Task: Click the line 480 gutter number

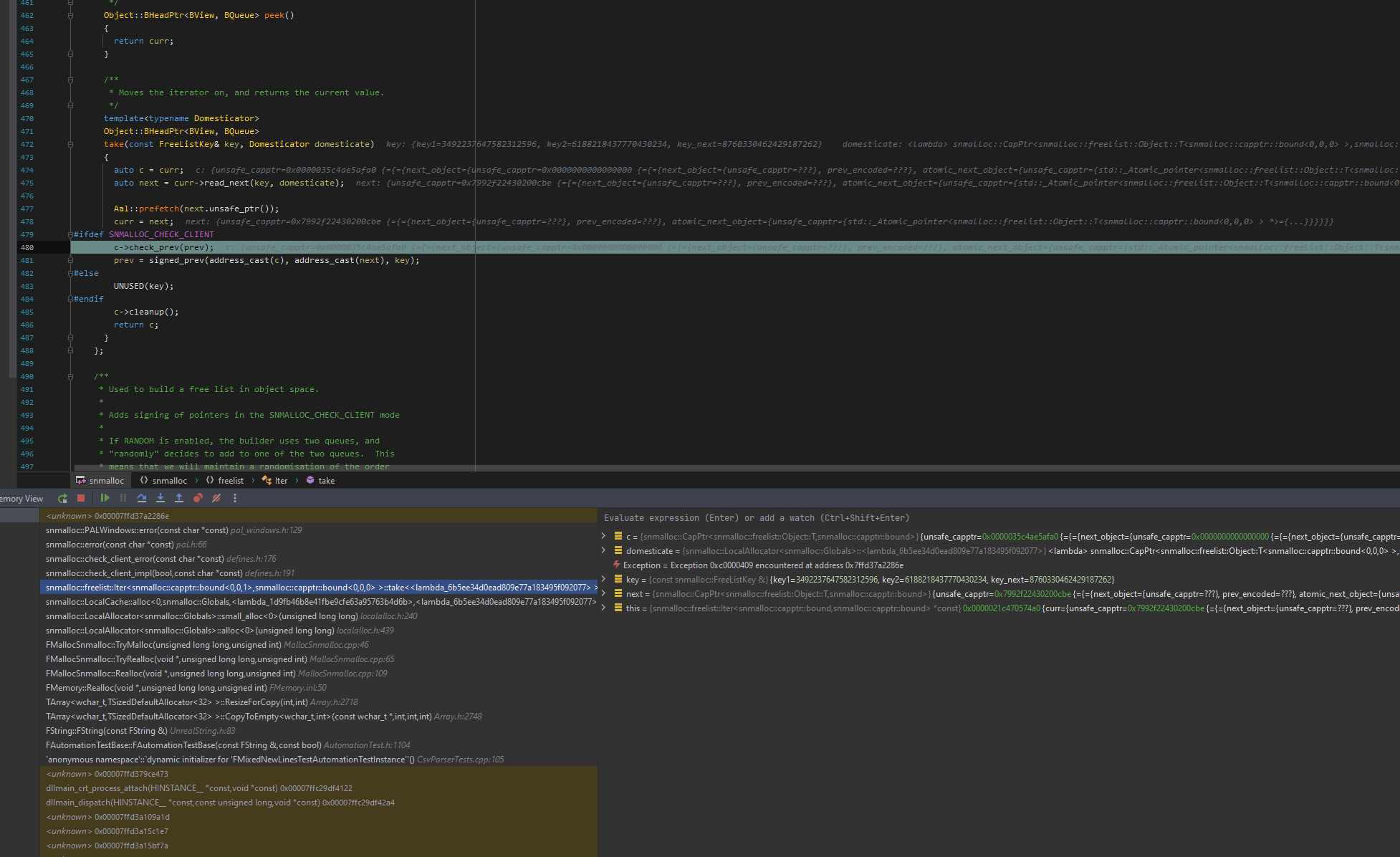Action: coord(27,247)
